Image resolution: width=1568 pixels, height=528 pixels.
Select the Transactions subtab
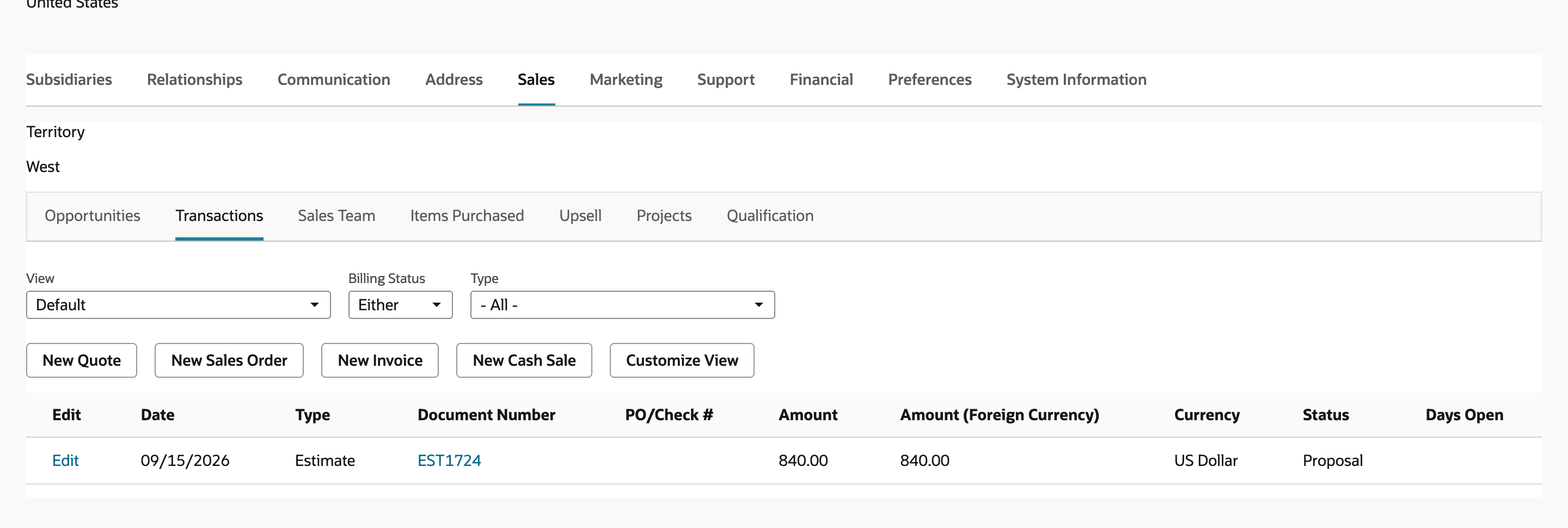click(219, 216)
